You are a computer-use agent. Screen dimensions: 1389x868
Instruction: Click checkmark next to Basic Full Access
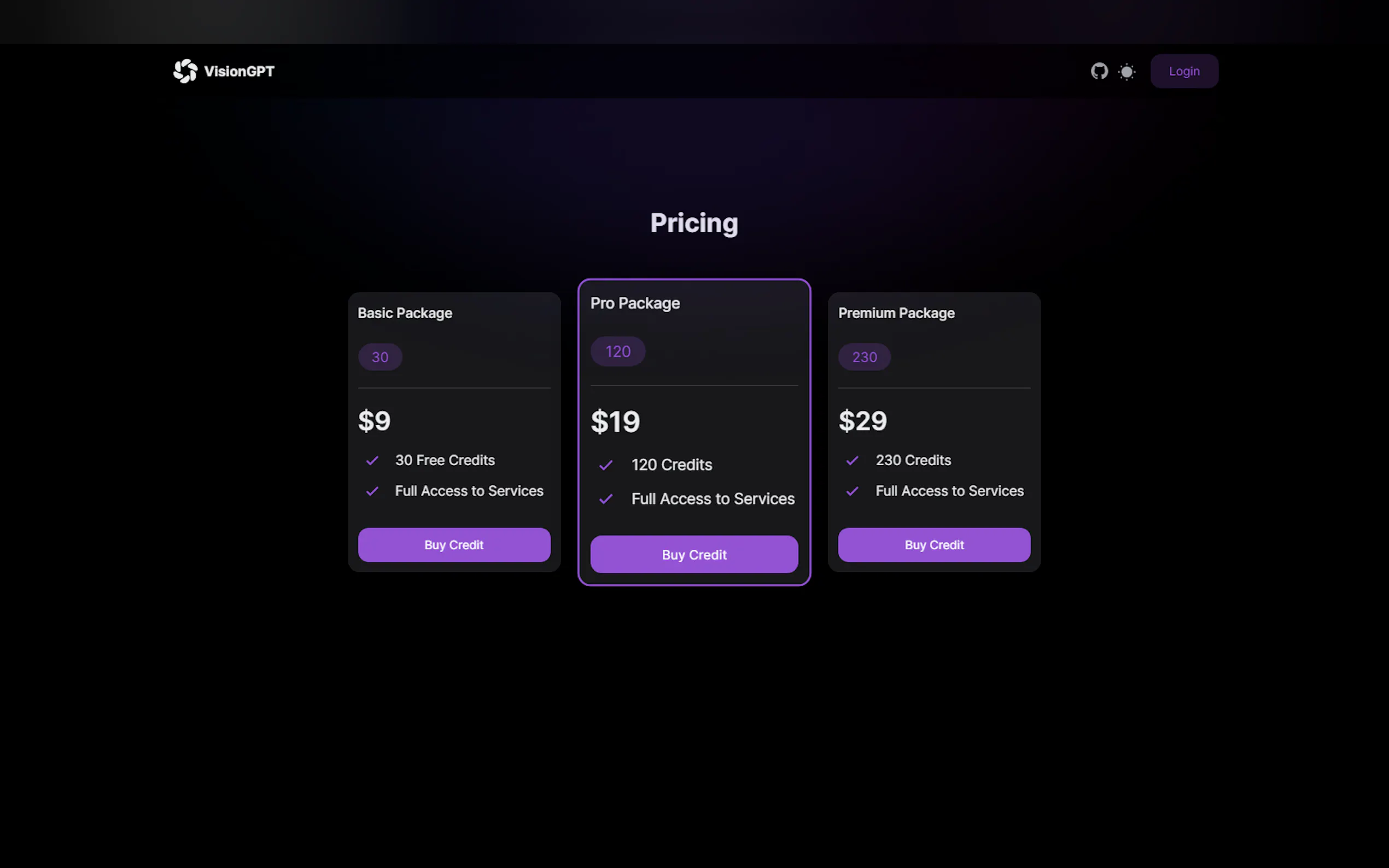[x=372, y=491]
